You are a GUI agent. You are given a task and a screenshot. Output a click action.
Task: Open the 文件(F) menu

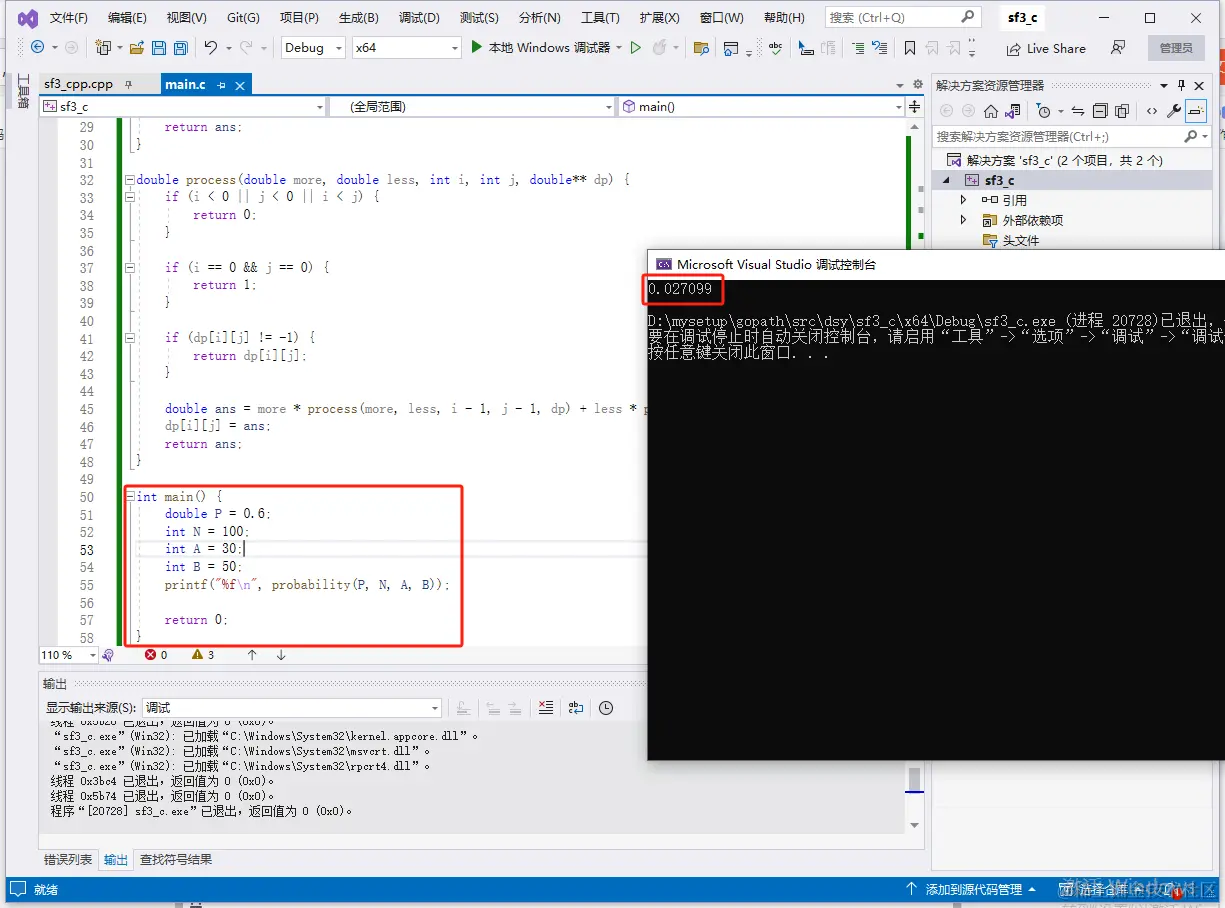pos(69,18)
